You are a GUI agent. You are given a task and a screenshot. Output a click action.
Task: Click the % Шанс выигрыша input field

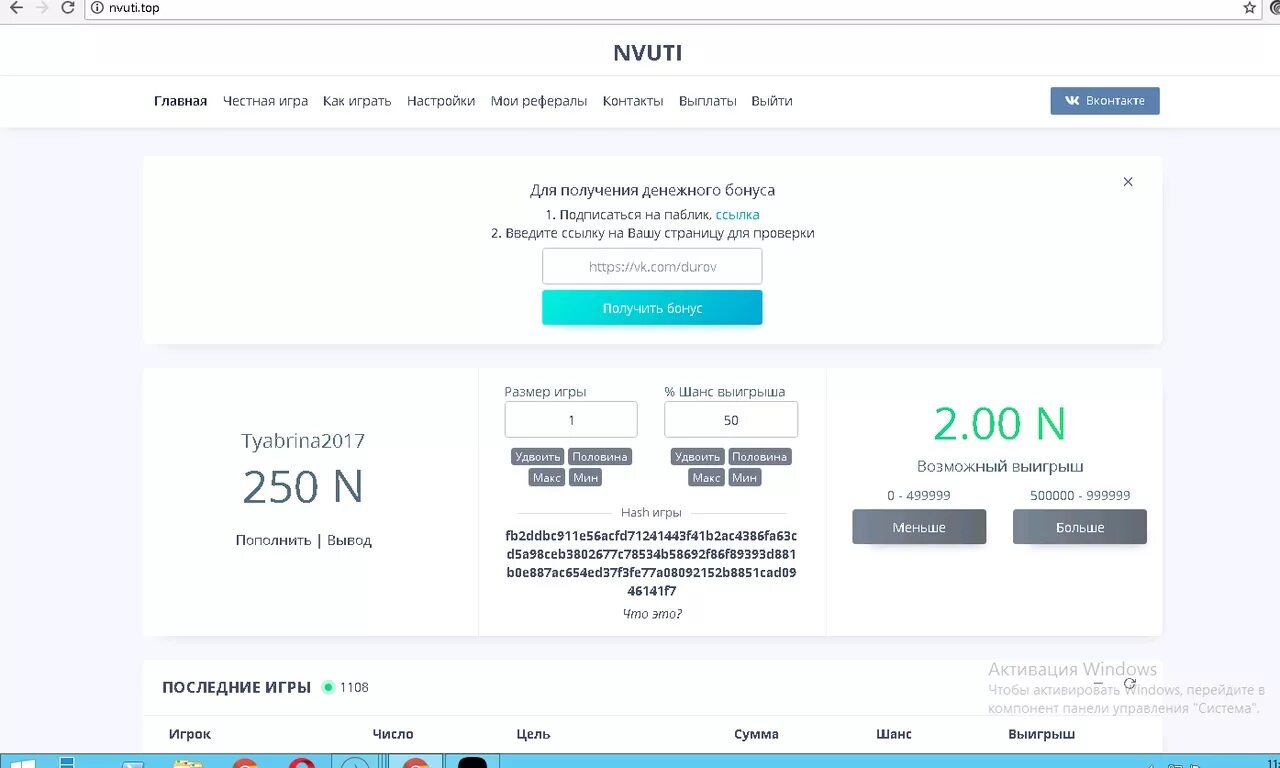(x=731, y=420)
